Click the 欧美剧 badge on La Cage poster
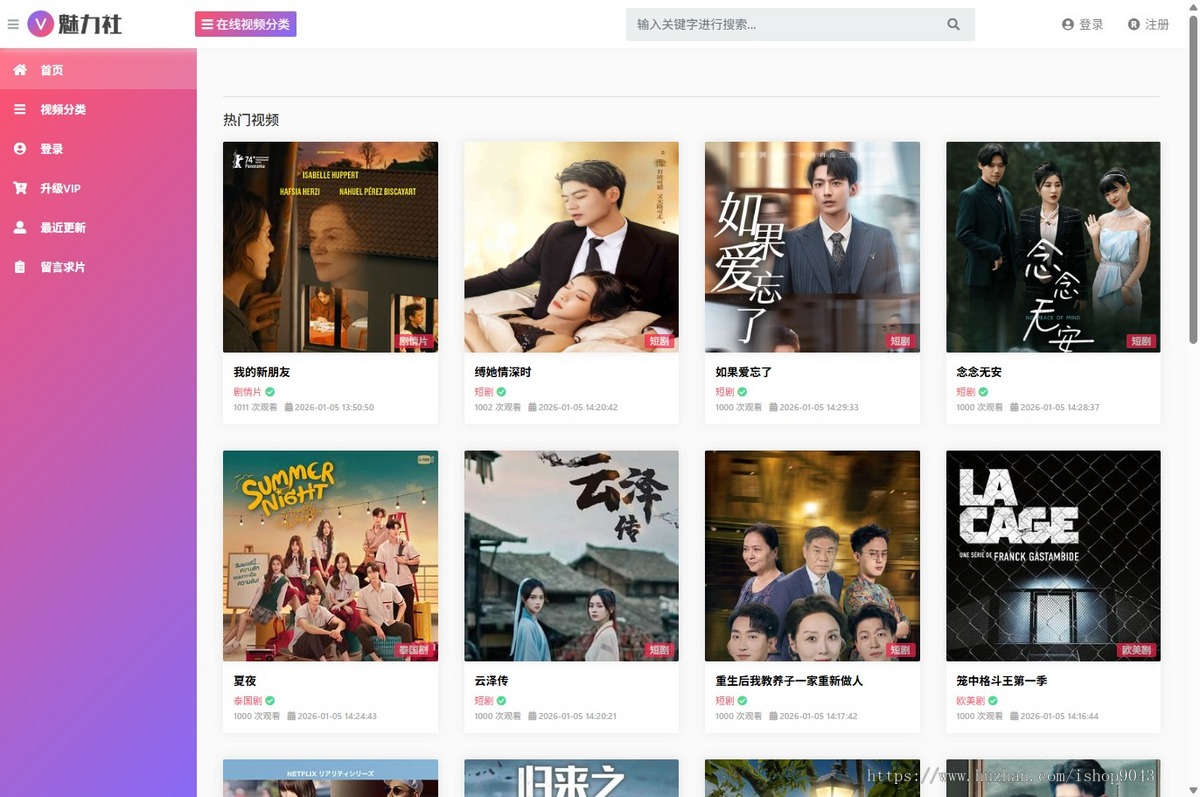The image size is (1200, 797). tap(1137, 650)
